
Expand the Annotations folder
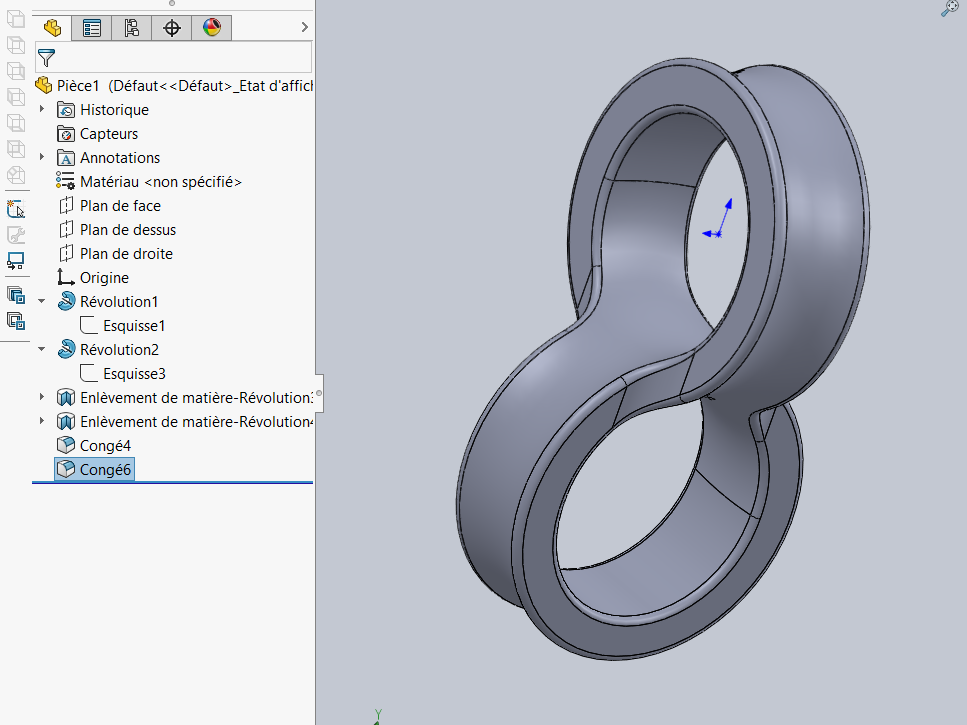pos(42,157)
